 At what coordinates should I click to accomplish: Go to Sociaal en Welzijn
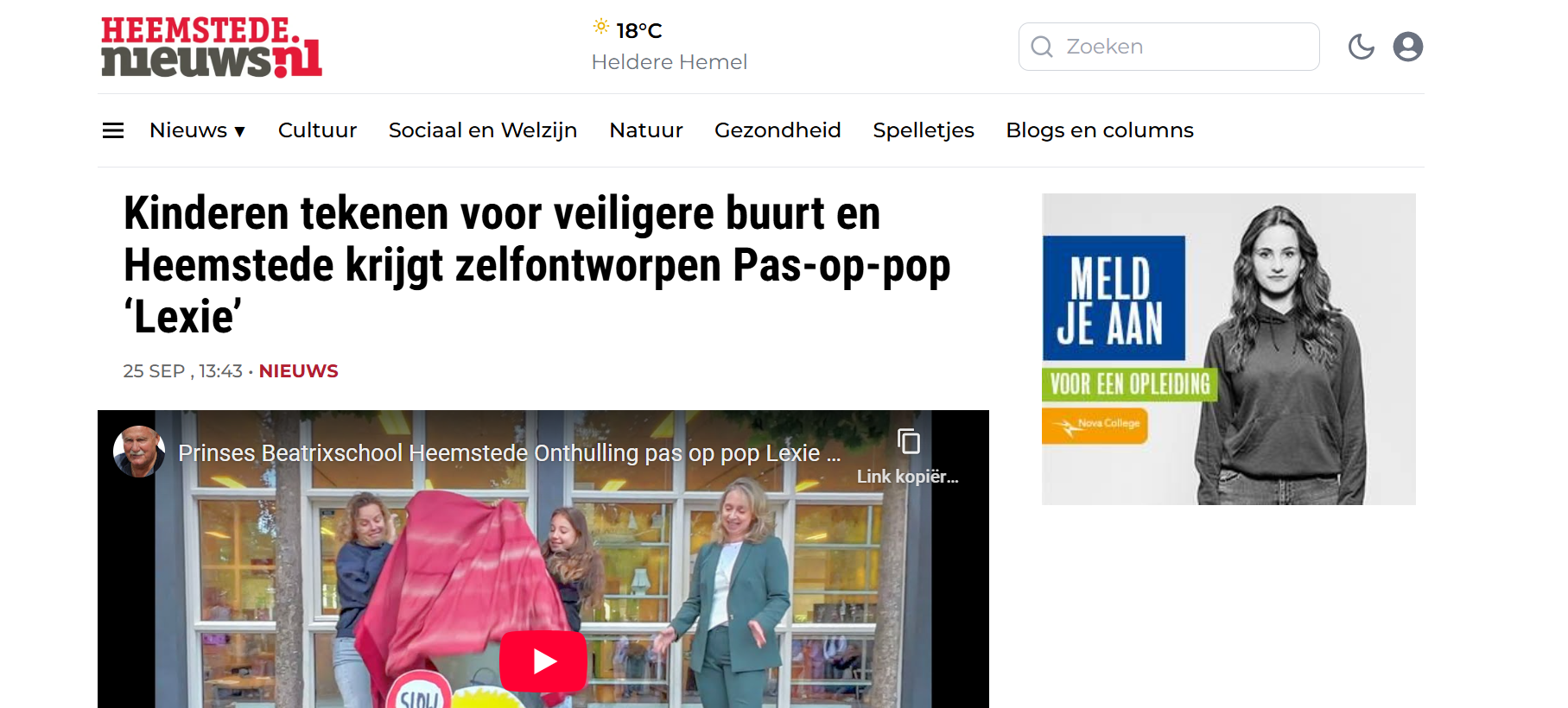coord(483,130)
